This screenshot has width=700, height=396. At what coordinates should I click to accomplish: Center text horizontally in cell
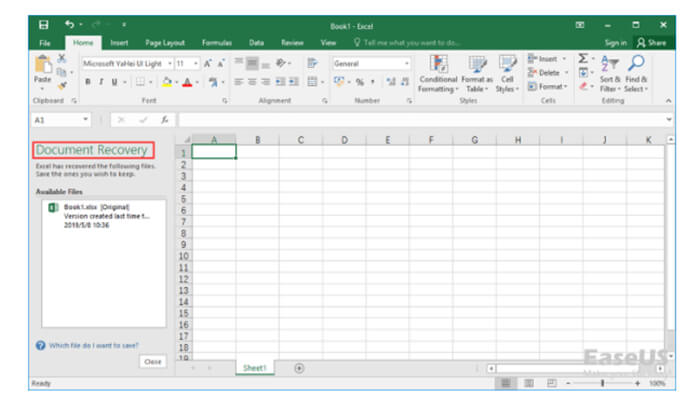(252, 82)
